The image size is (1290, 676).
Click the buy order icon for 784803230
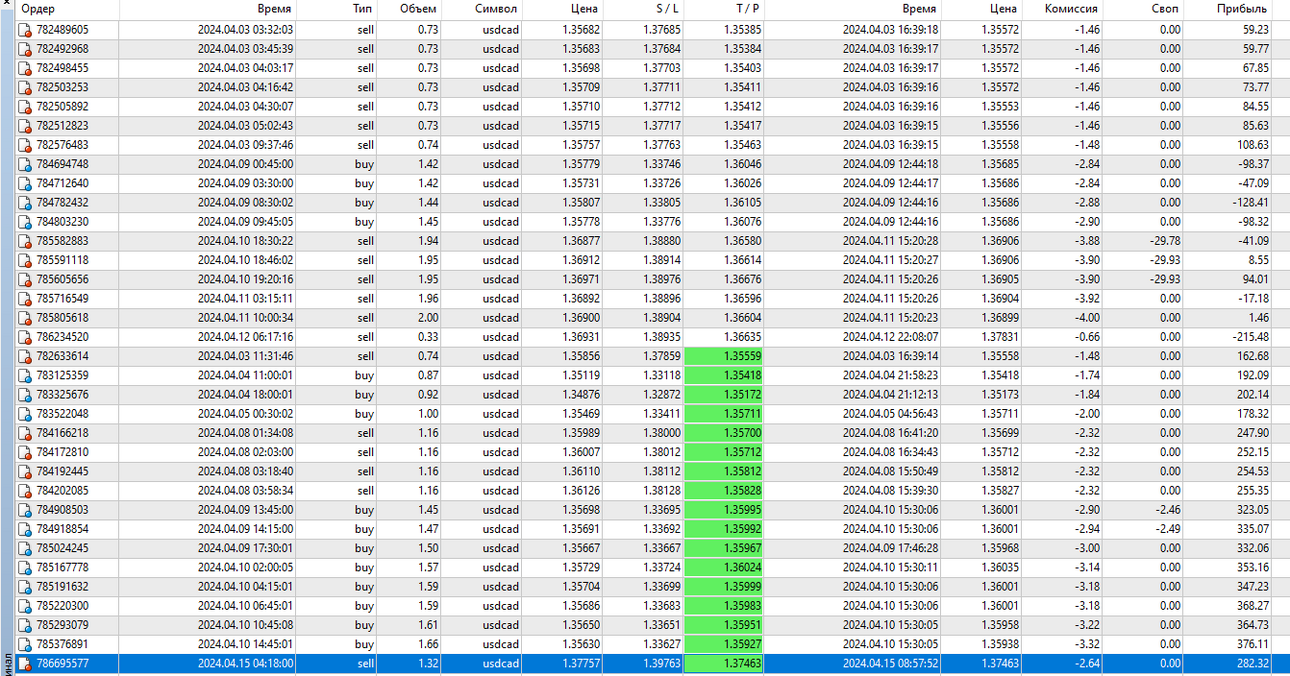pyautogui.click(x=25, y=222)
